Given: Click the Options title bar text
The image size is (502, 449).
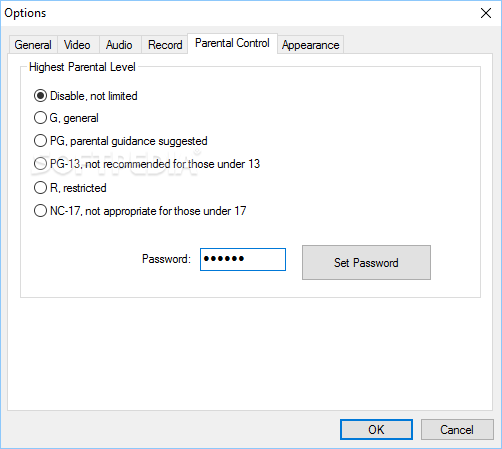Looking at the screenshot, I should [x=25, y=13].
